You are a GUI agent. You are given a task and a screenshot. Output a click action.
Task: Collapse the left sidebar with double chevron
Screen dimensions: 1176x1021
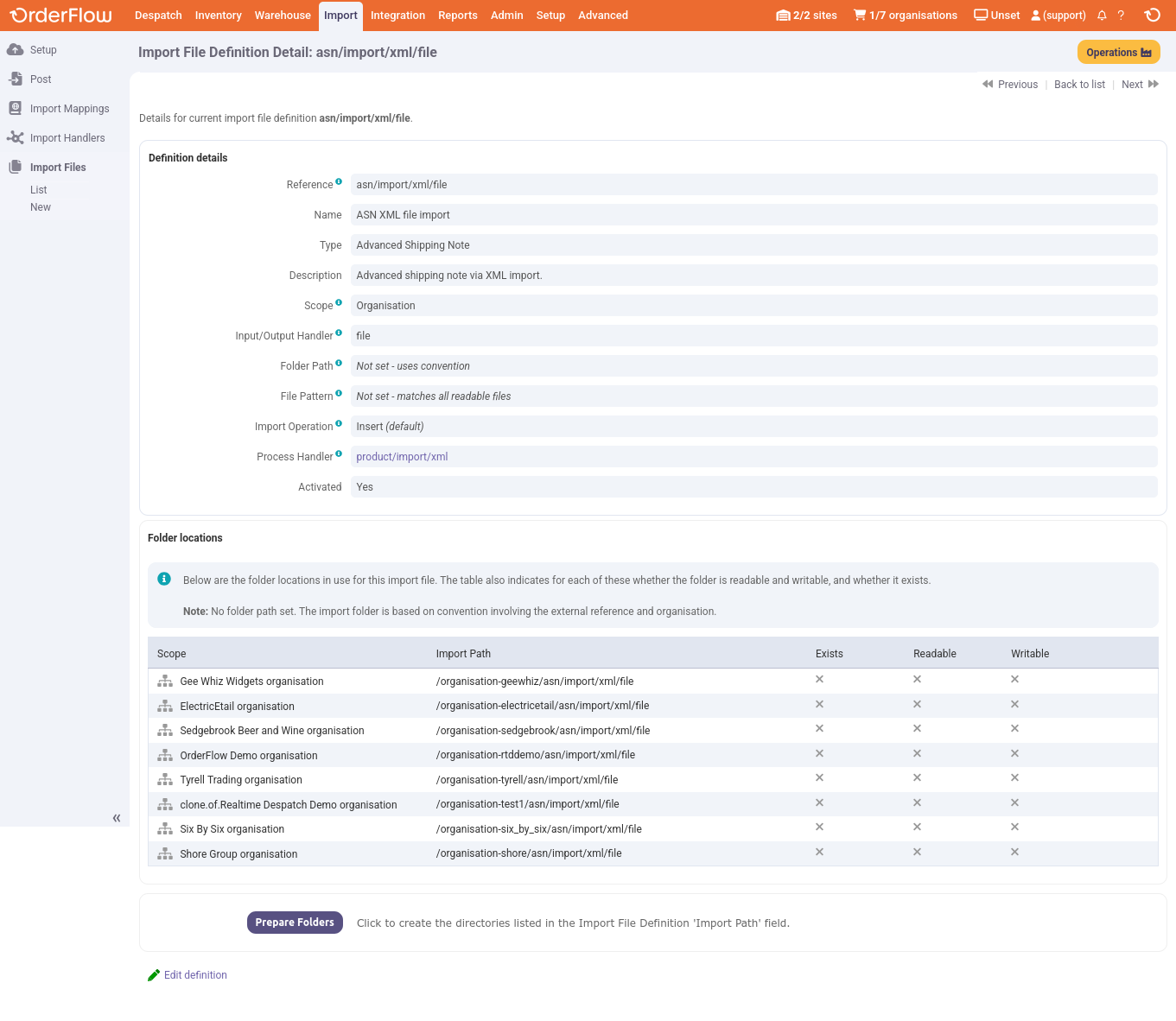click(117, 818)
